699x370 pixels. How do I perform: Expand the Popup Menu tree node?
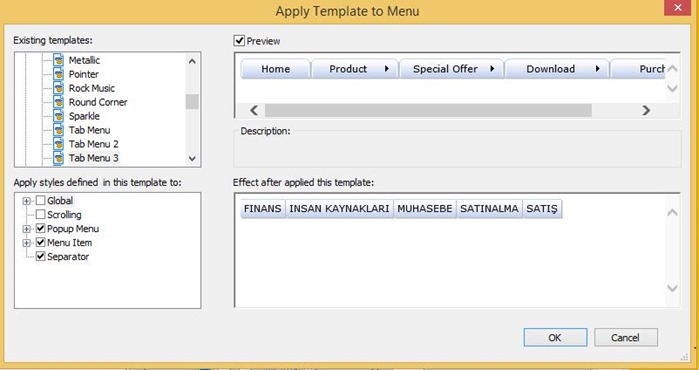27,229
